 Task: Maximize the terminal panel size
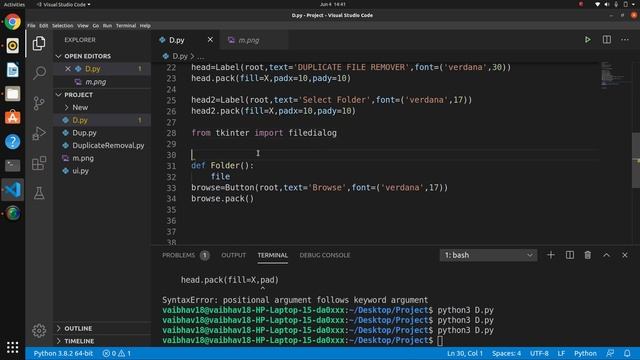606,255
